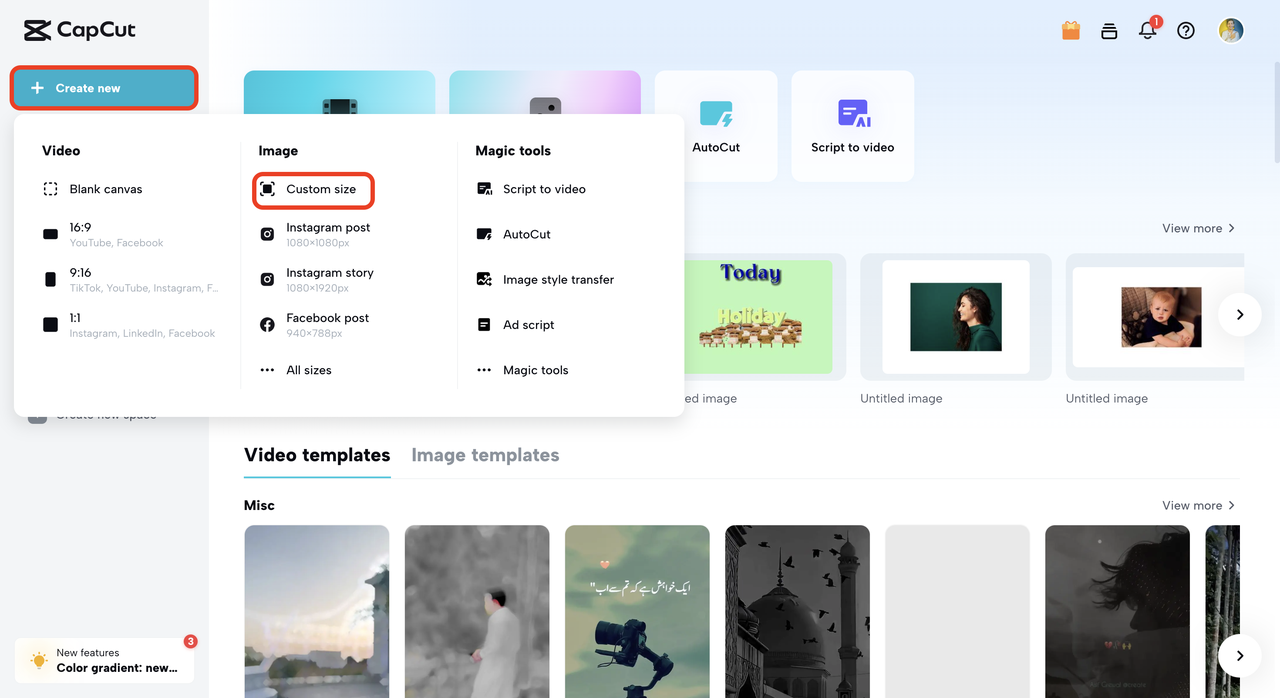1280x698 pixels.
Task: Open All sizes in Image menu
Action: (x=309, y=370)
